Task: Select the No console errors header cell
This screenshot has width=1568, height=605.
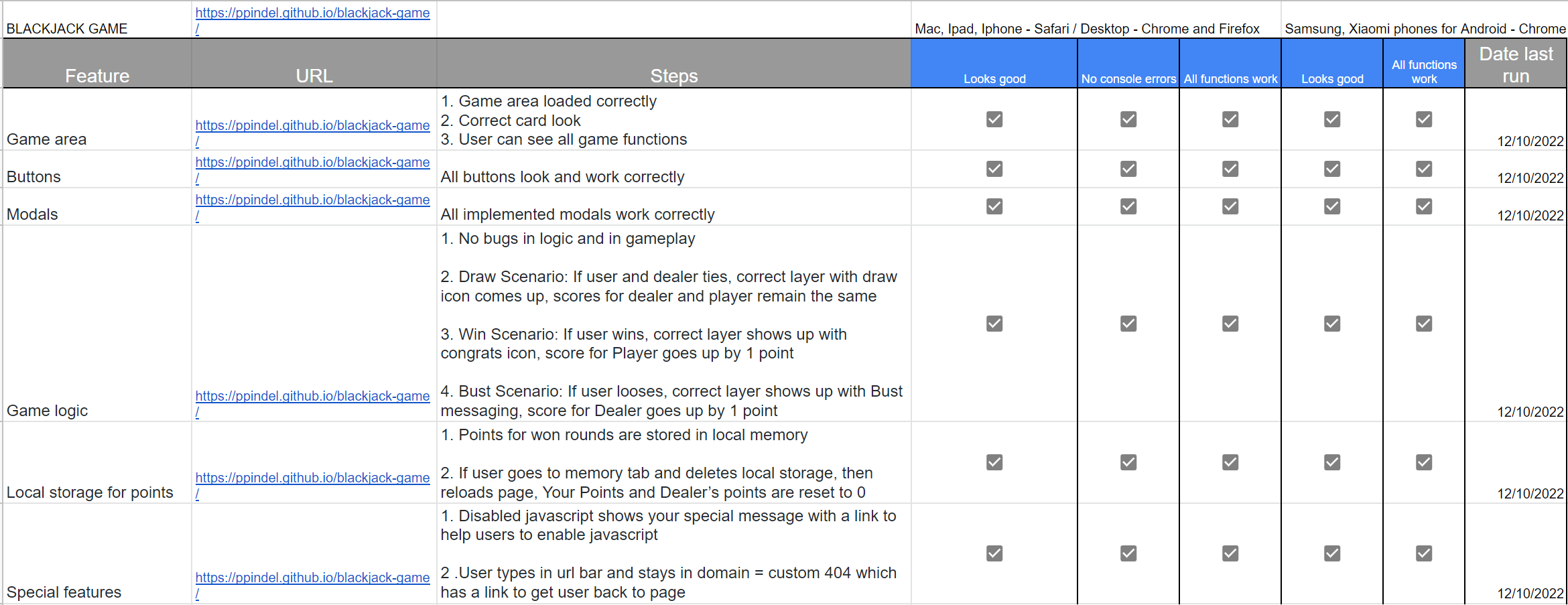Action: point(1128,64)
